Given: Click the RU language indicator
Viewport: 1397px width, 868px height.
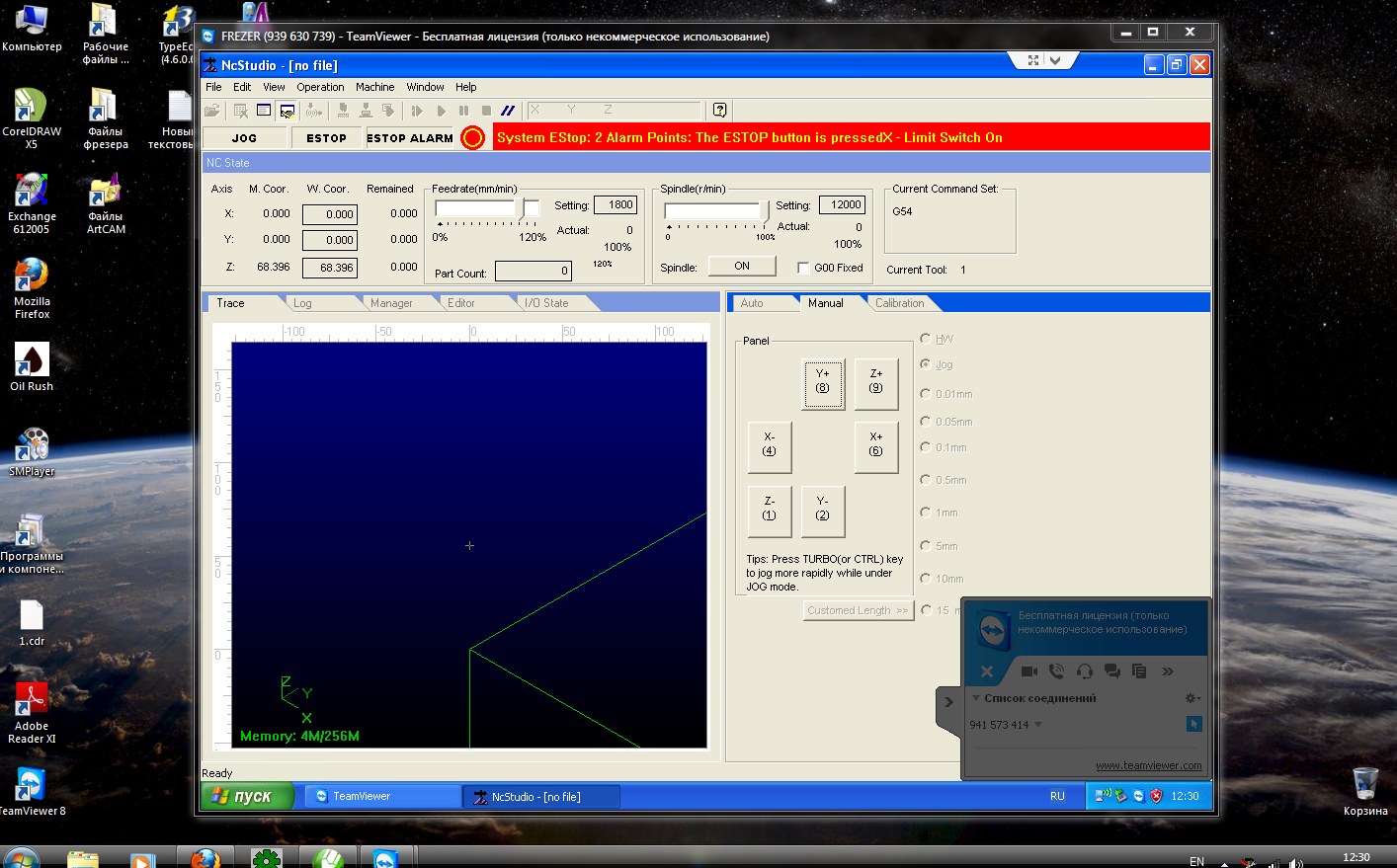Looking at the screenshot, I should click(1057, 796).
